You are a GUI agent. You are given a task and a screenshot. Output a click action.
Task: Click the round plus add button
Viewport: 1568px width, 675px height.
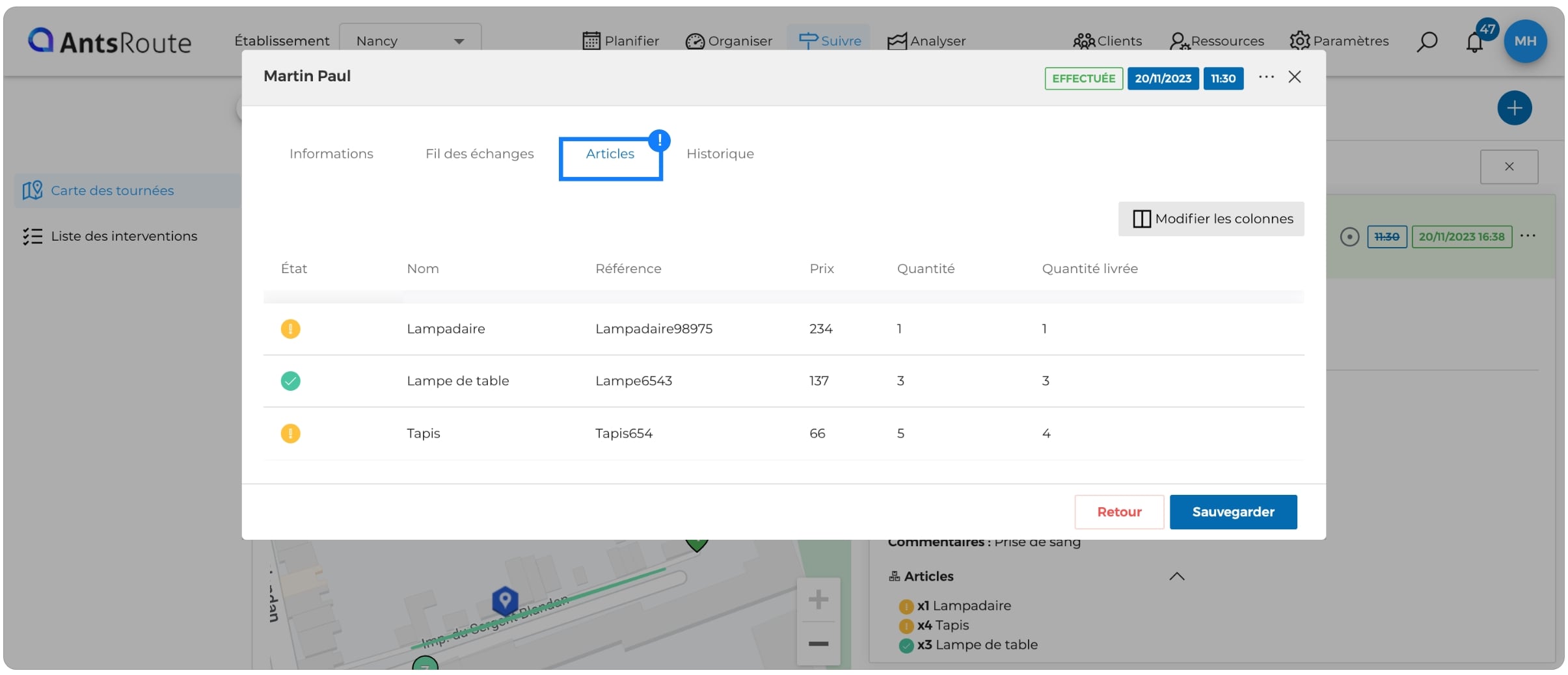point(1514,108)
